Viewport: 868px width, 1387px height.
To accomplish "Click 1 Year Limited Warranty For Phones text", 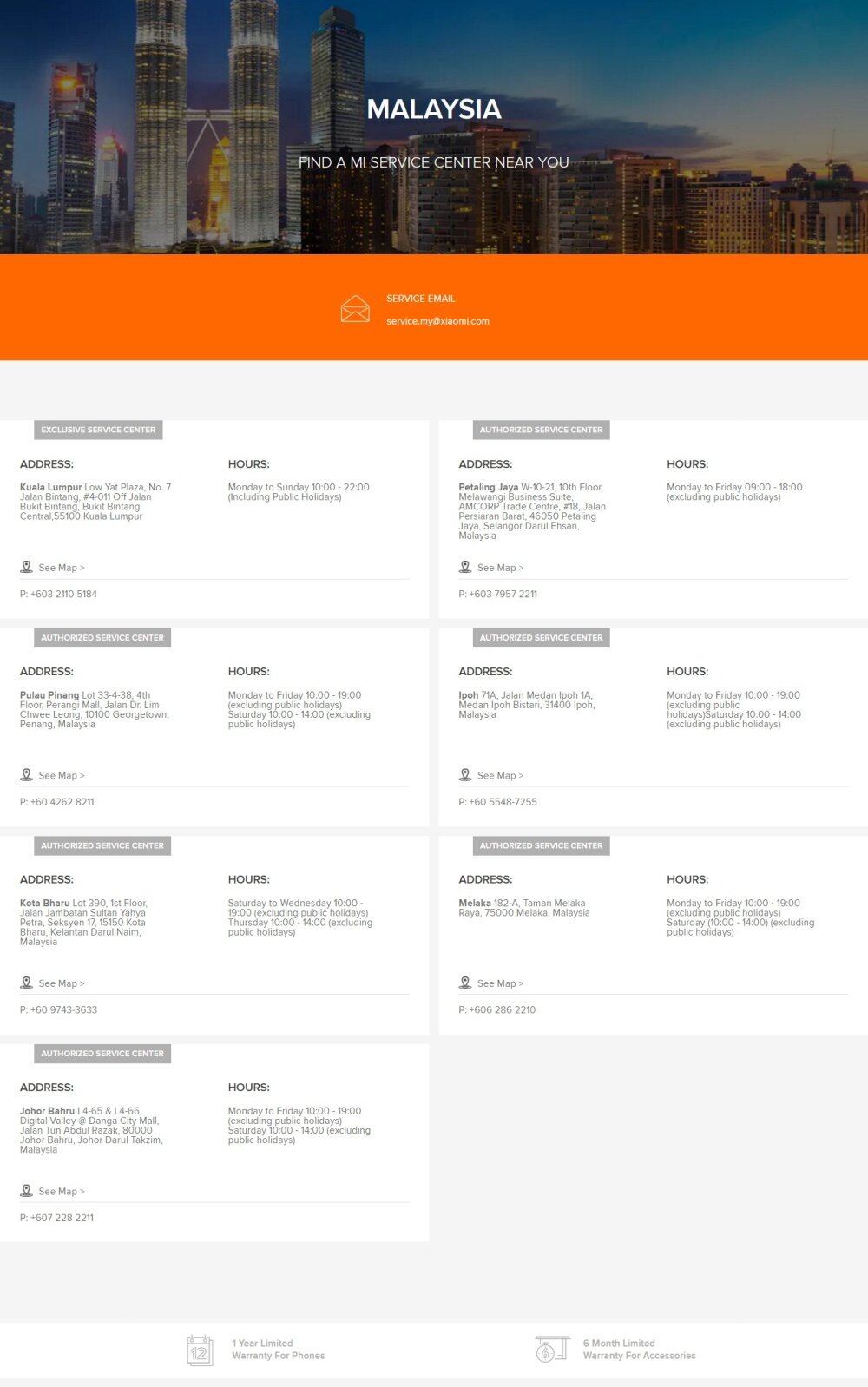I will pyautogui.click(x=278, y=1350).
